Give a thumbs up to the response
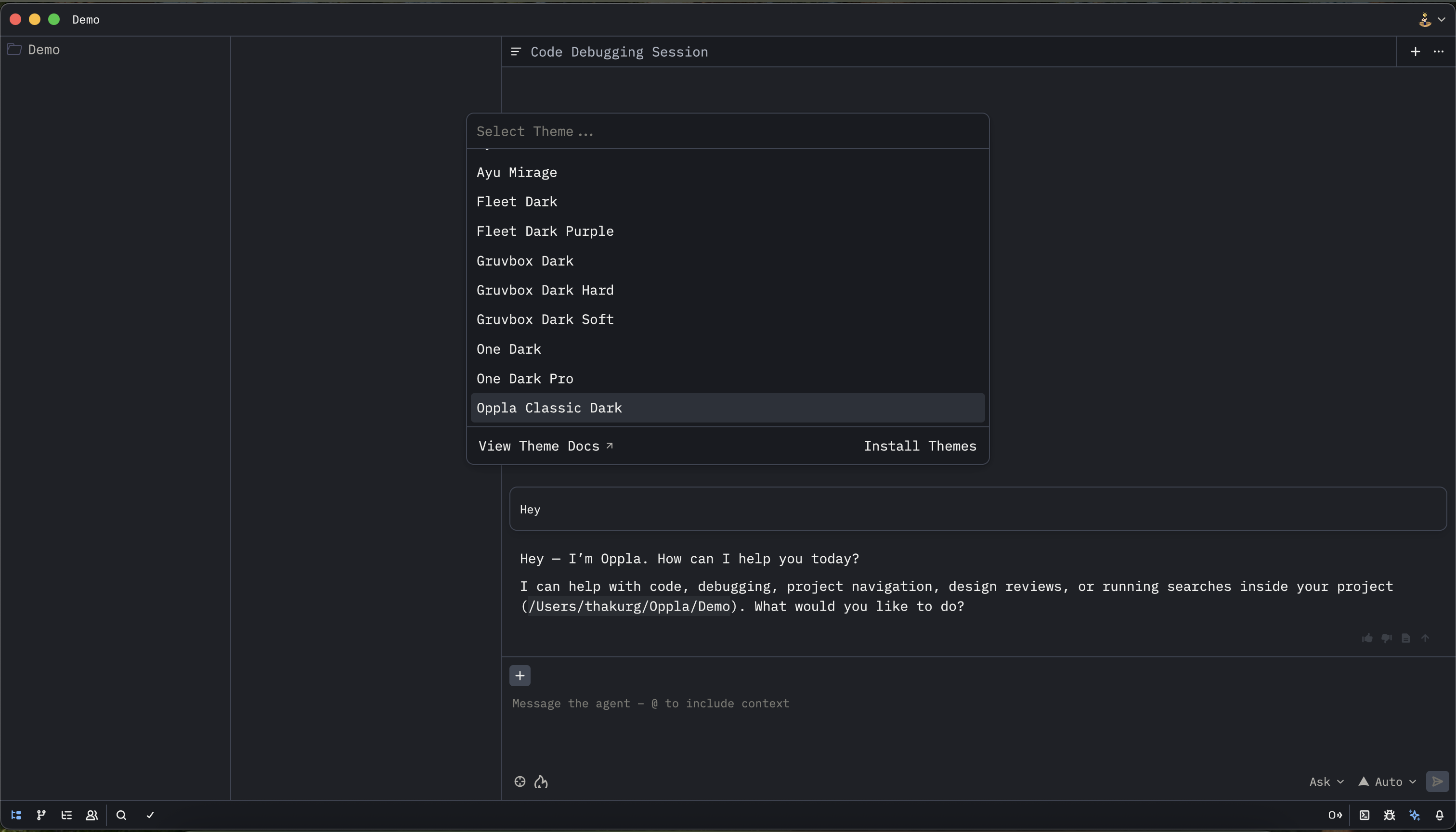 tap(1367, 638)
